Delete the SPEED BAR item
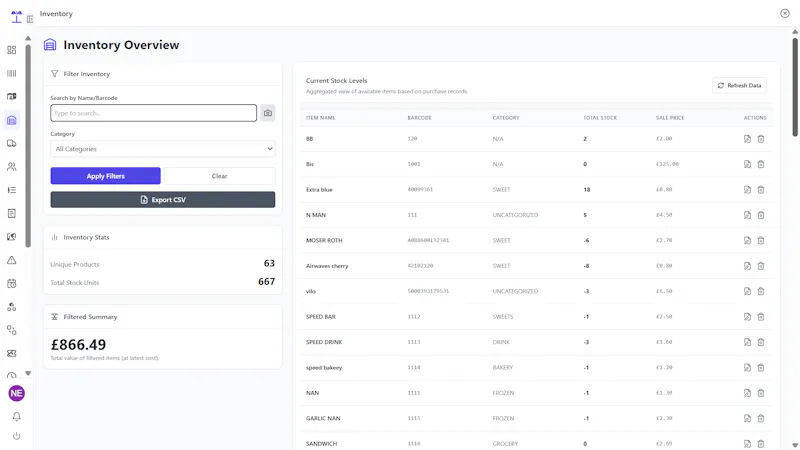The width and height of the screenshot is (800, 450). tap(761, 317)
